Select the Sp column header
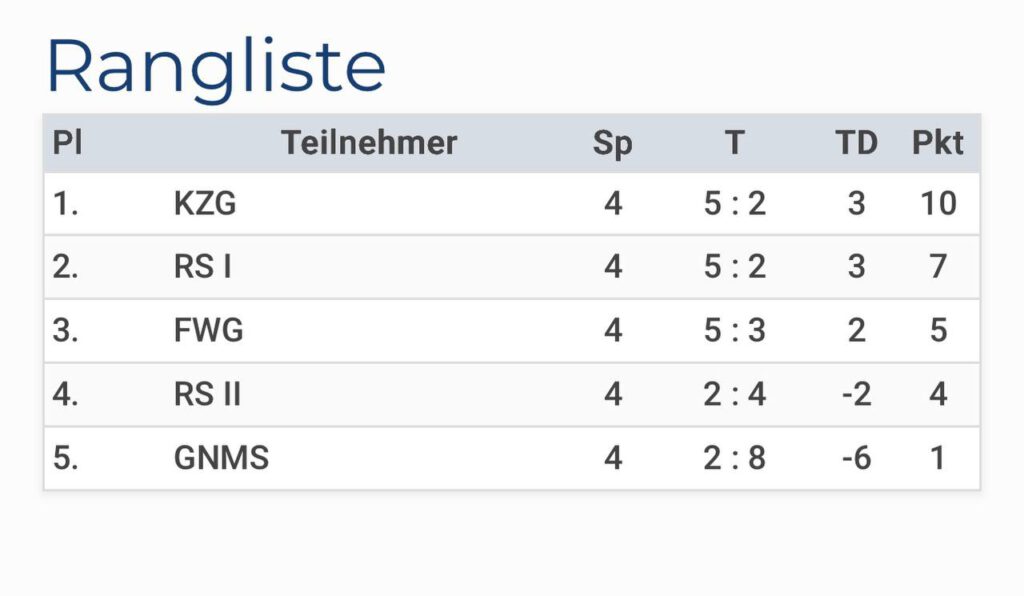1024x596 pixels. coord(612,143)
